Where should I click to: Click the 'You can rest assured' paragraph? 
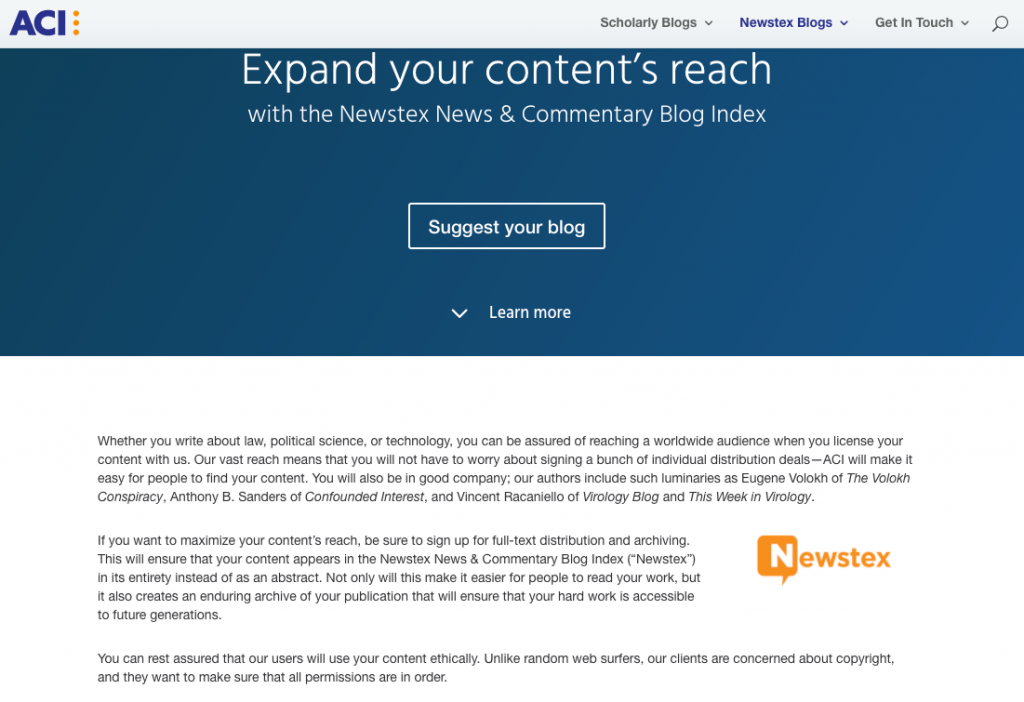click(496, 668)
